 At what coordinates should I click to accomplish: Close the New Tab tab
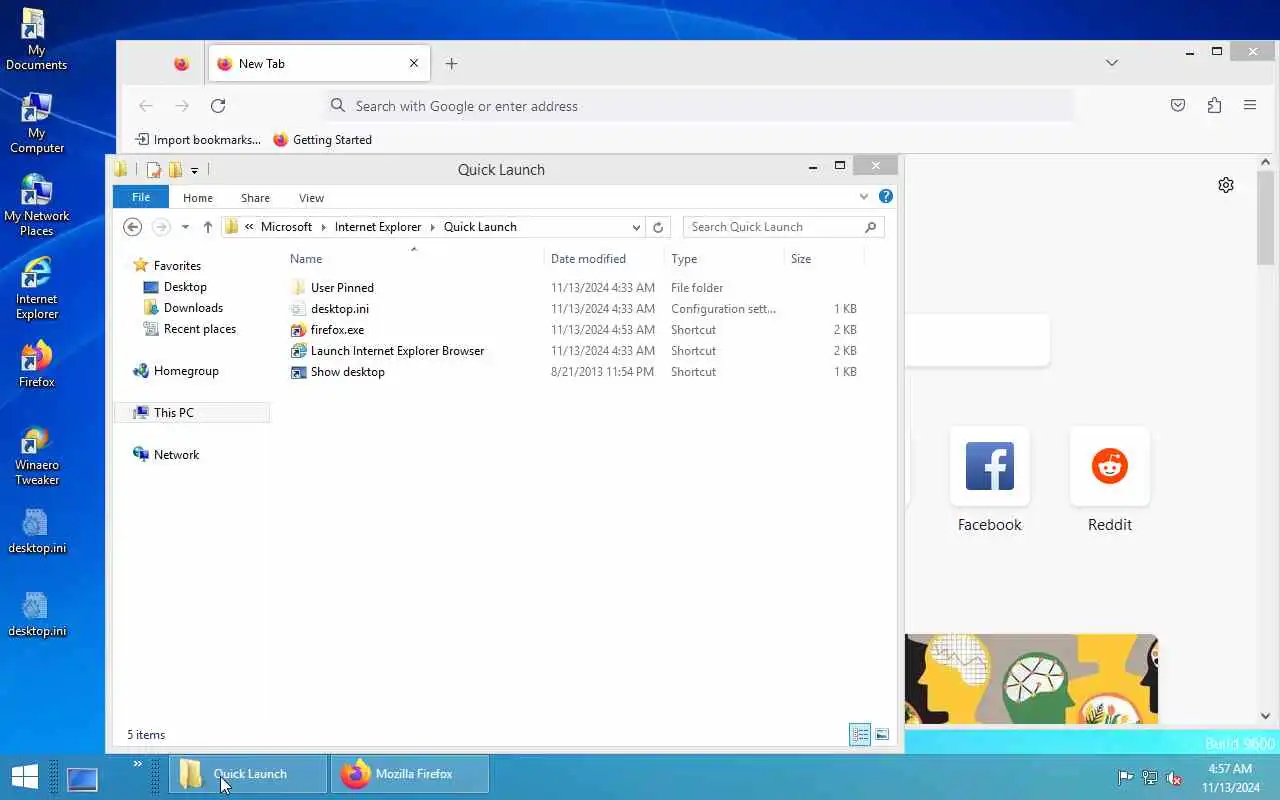pyautogui.click(x=414, y=63)
